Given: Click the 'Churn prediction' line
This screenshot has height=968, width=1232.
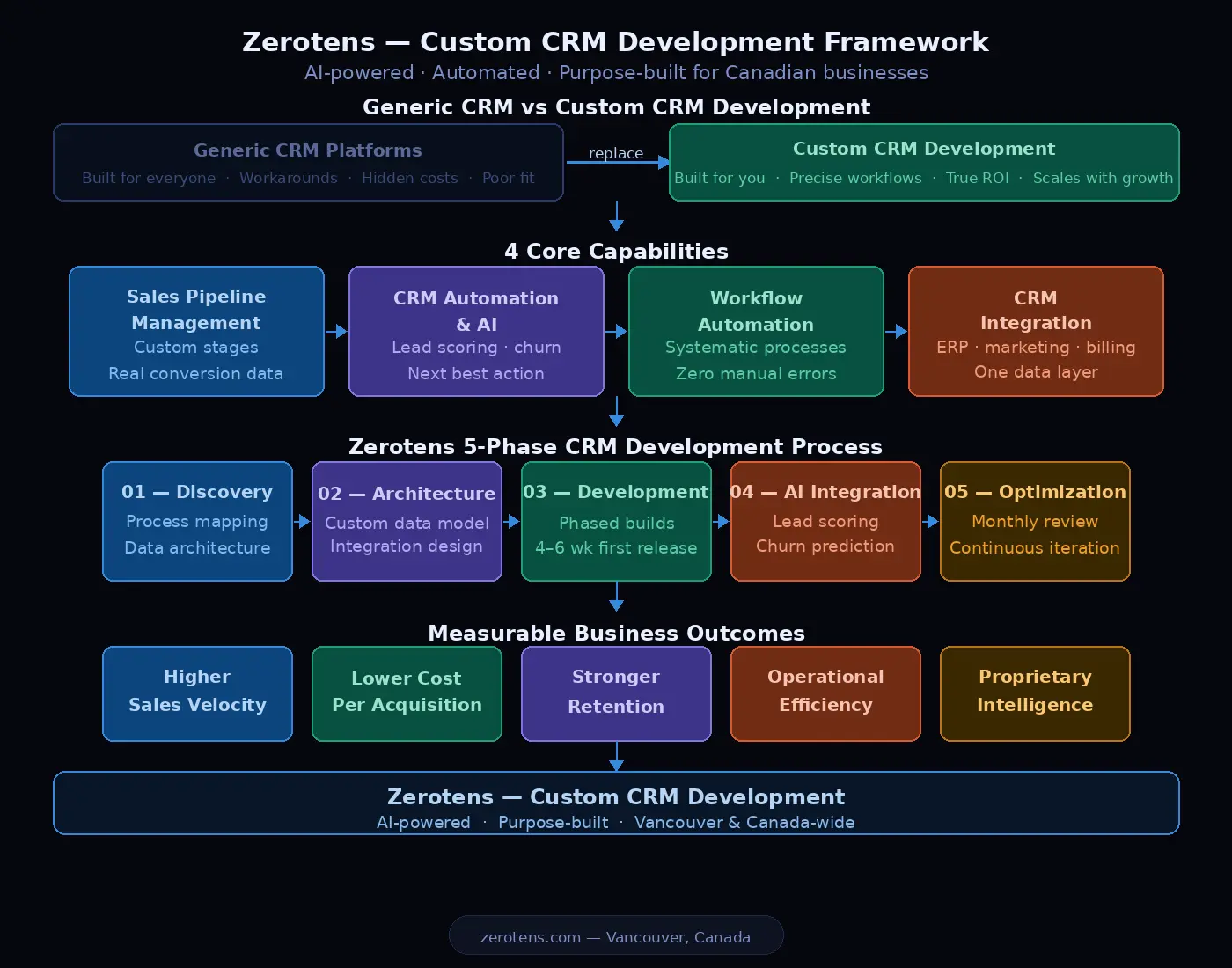Looking at the screenshot, I should 825,546.
